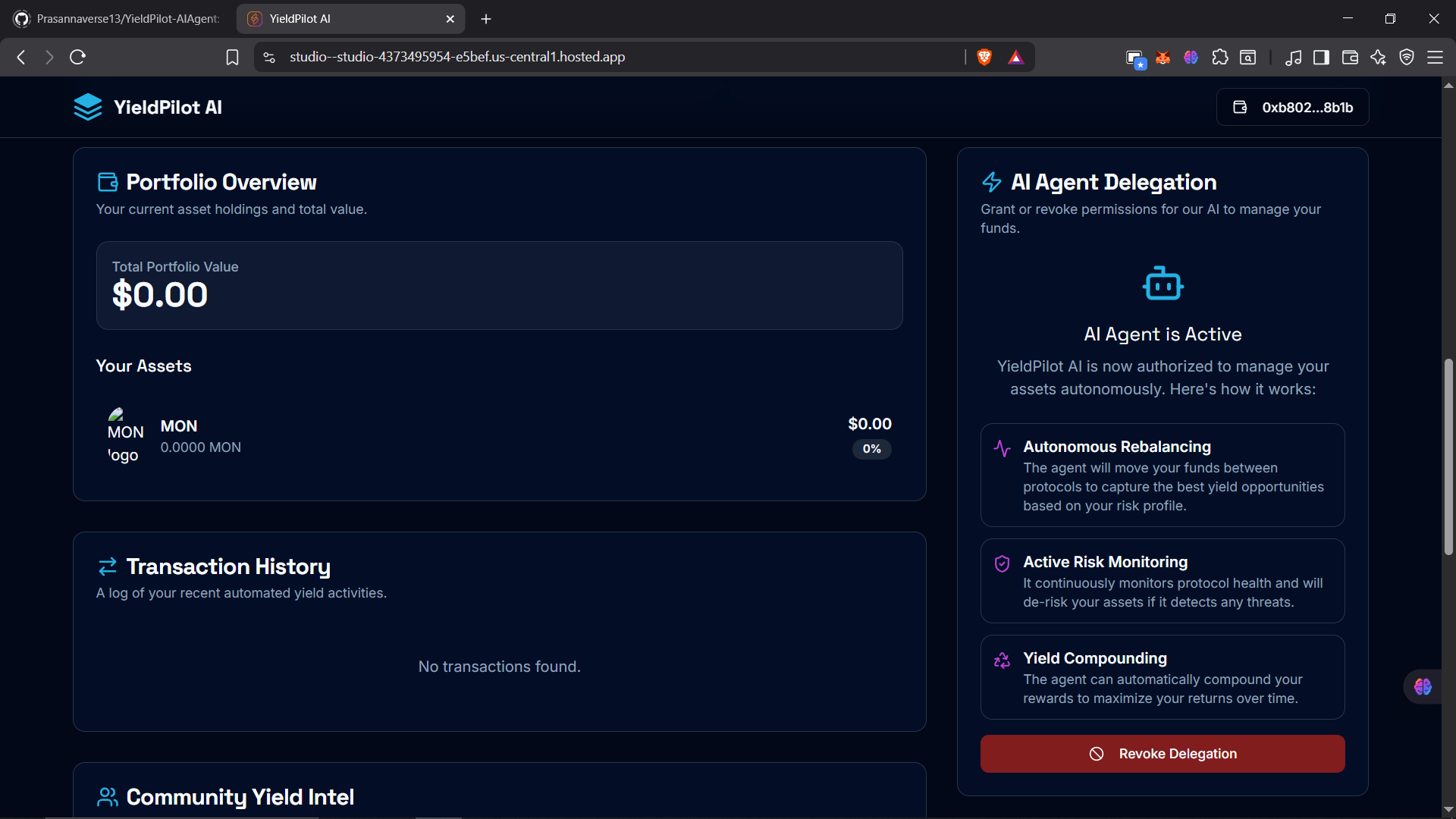The height and width of the screenshot is (819, 1456).
Task: Toggle the browser sidebar panel
Action: coord(1321,57)
